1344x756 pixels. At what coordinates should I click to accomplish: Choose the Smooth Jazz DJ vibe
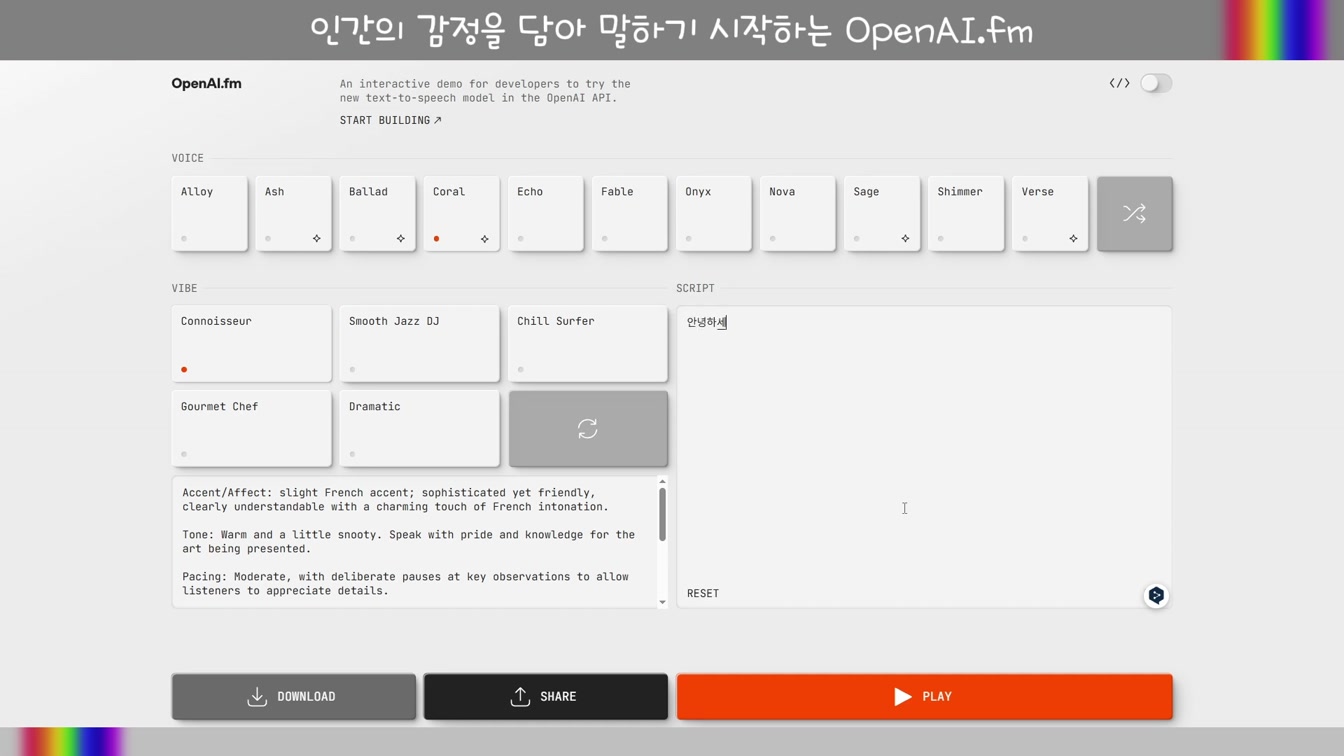coord(419,344)
